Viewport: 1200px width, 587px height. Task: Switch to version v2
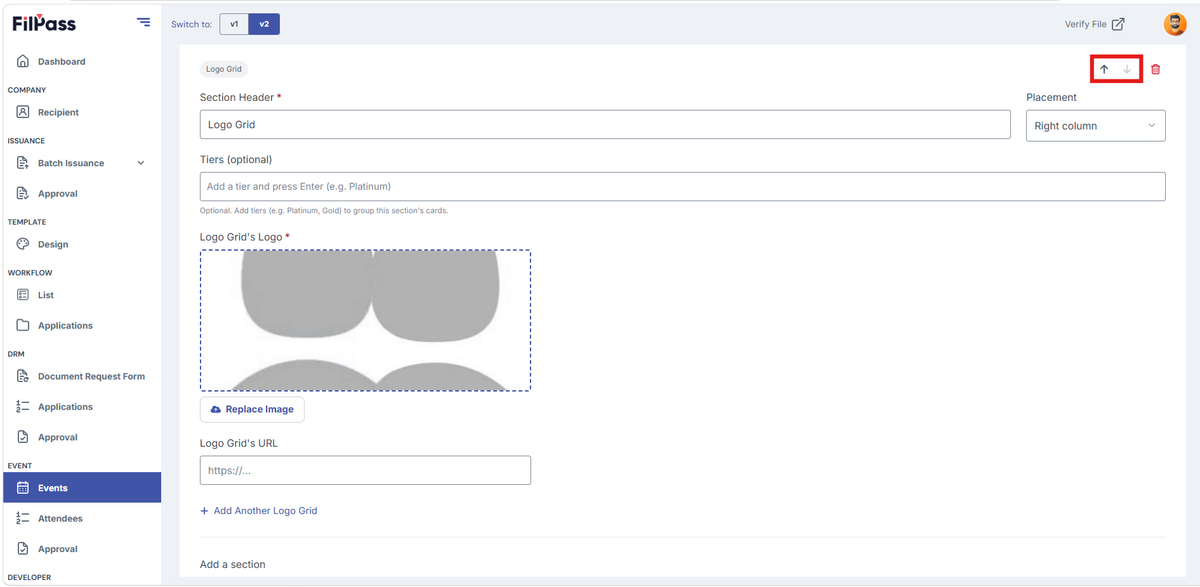(264, 24)
